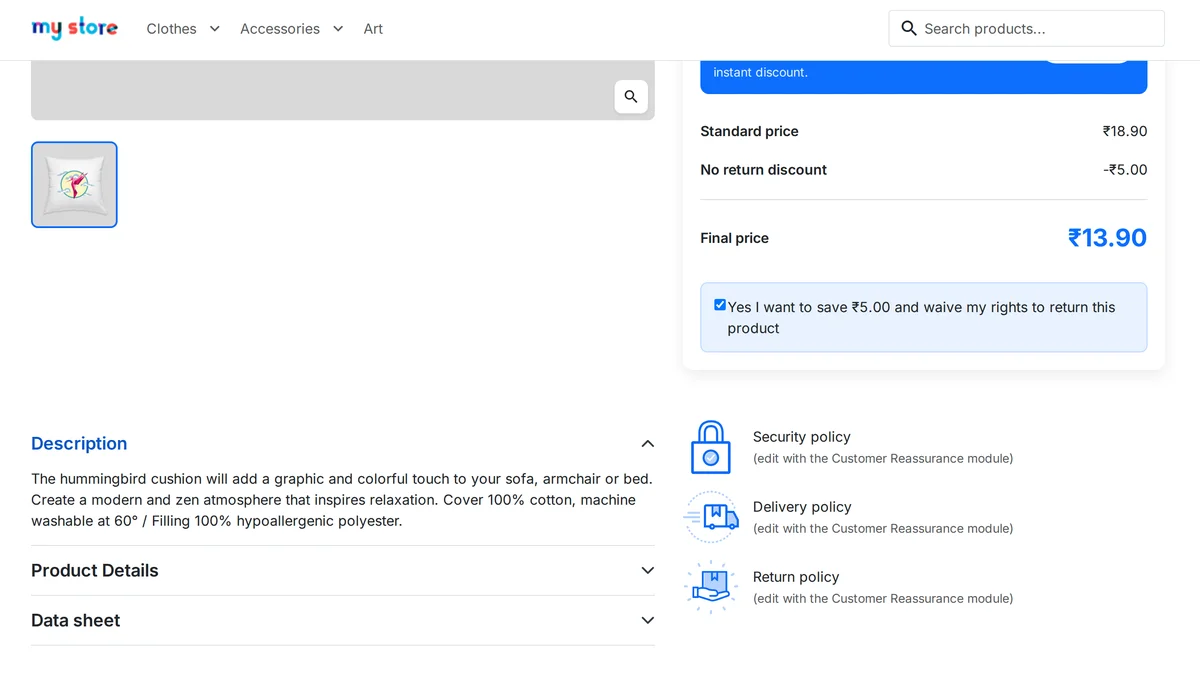Click the 'Yes I want to save ₹5.00' label
The width and height of the screenshot is (1200, 674).
pyautogui.click(x=921, y=317)
